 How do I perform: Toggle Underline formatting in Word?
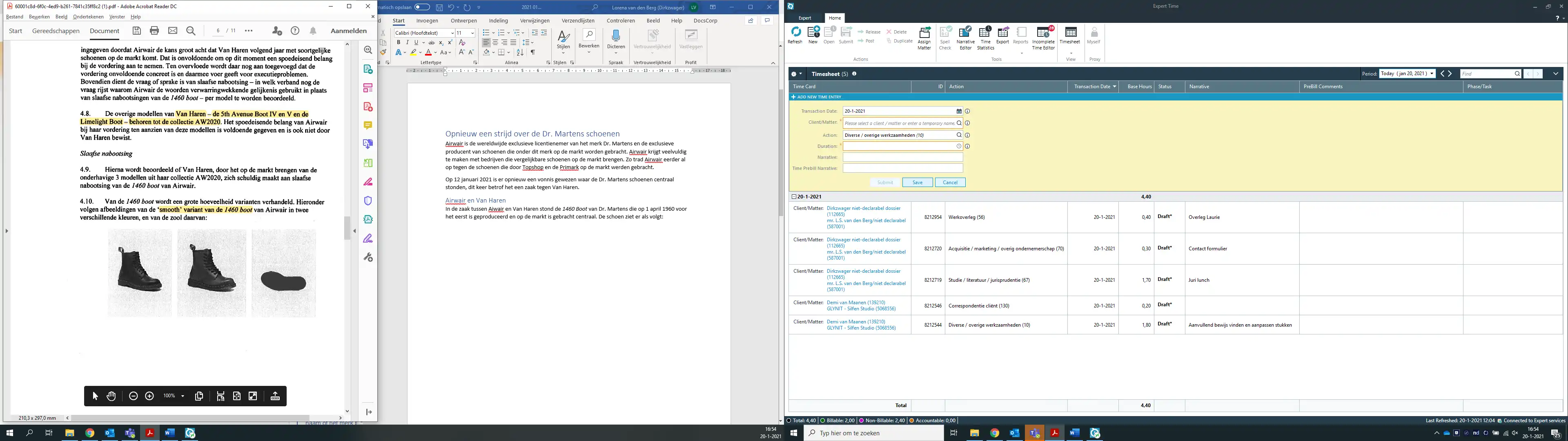coord(416,42)
